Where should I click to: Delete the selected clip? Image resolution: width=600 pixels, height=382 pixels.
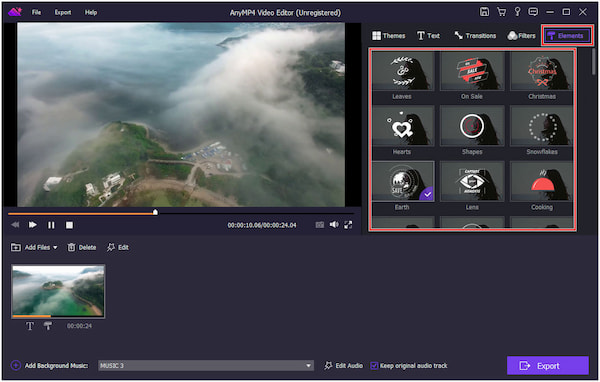point(82,247)
